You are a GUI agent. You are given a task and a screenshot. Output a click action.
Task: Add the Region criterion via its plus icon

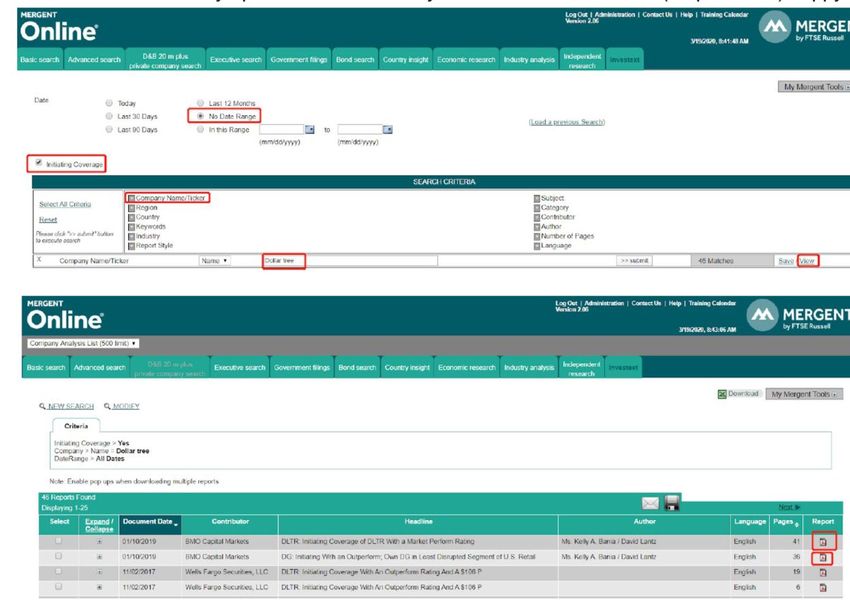click(131, 208)
